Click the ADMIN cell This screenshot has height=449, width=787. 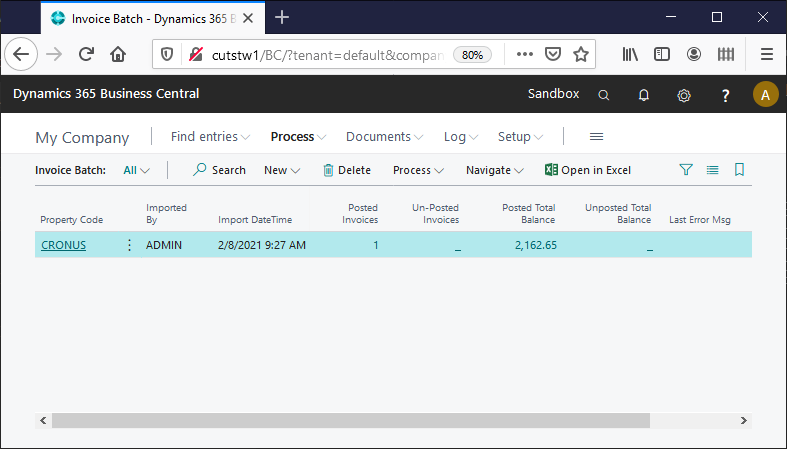164,245
